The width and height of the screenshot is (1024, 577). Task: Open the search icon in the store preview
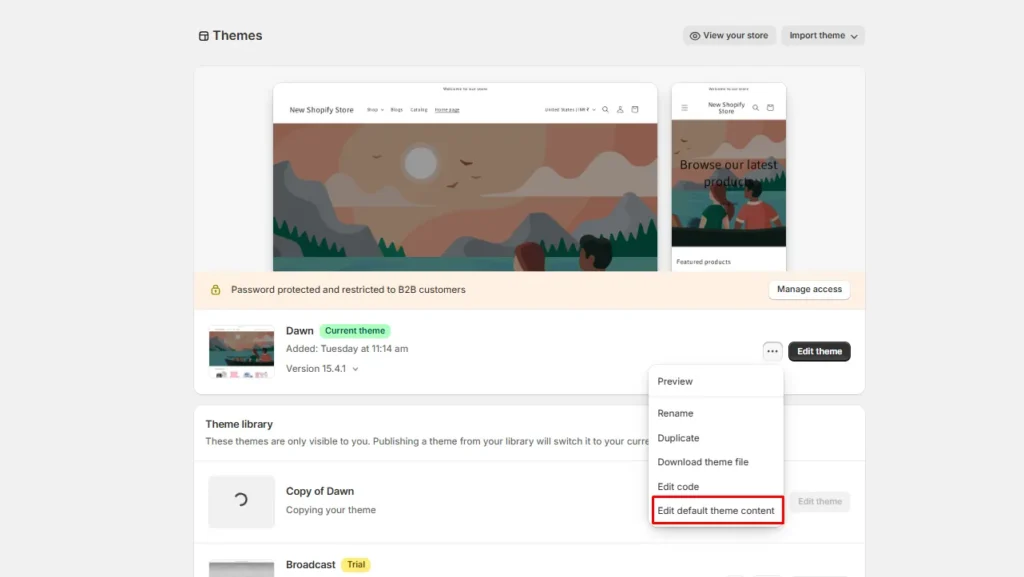(x=605, y=109)
